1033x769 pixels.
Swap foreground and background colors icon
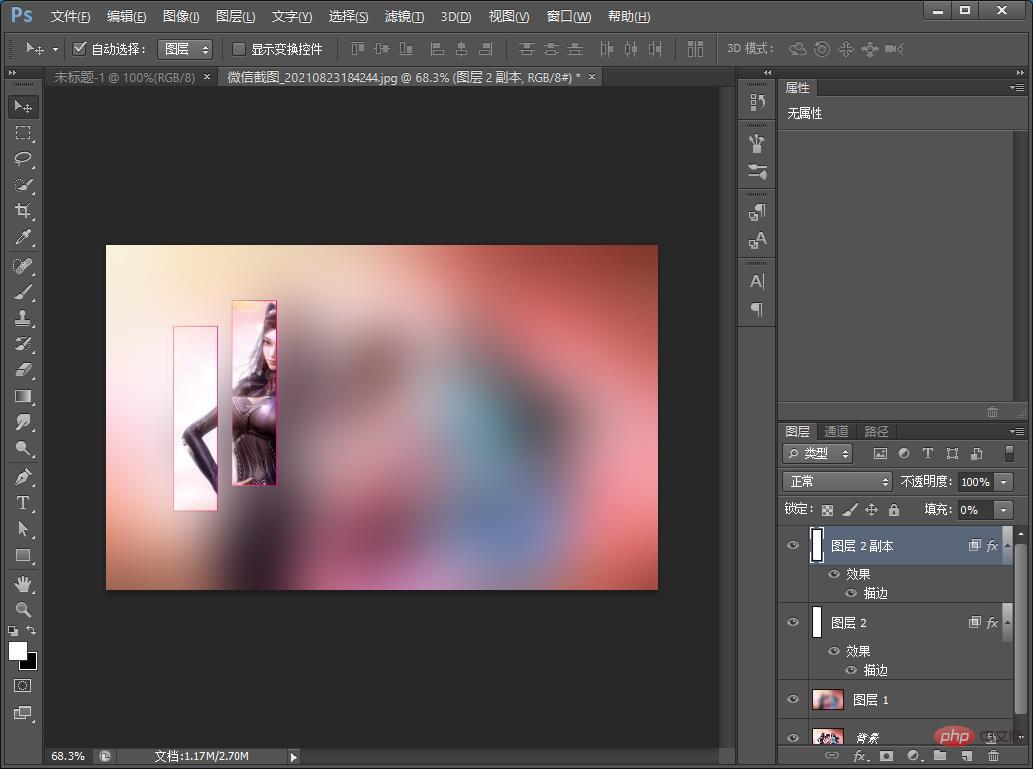32,631
